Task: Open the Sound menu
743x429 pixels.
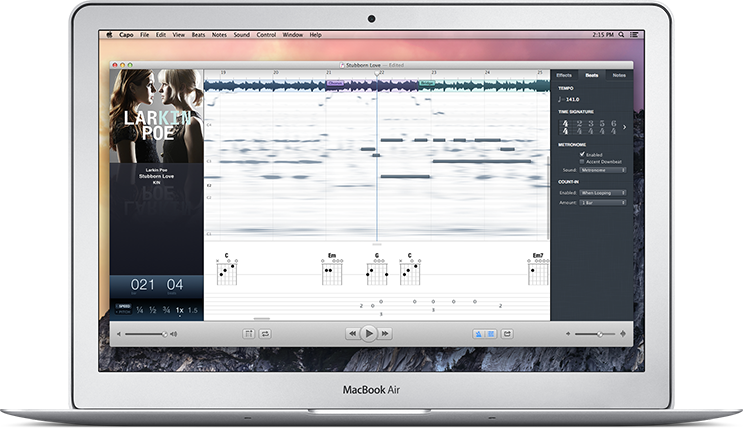Action: (x=242, y=35)
